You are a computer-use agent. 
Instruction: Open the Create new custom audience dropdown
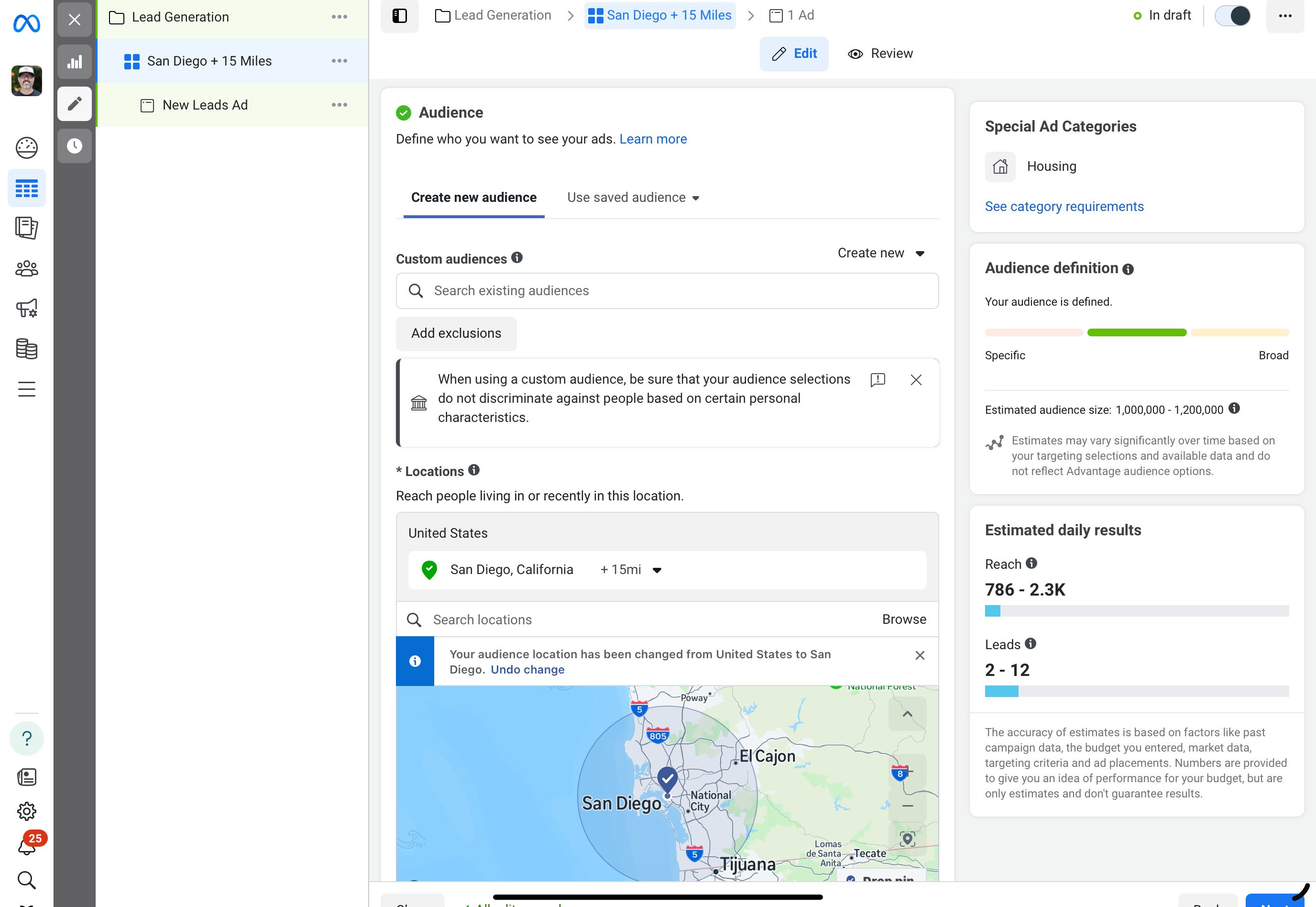[880, 253]
